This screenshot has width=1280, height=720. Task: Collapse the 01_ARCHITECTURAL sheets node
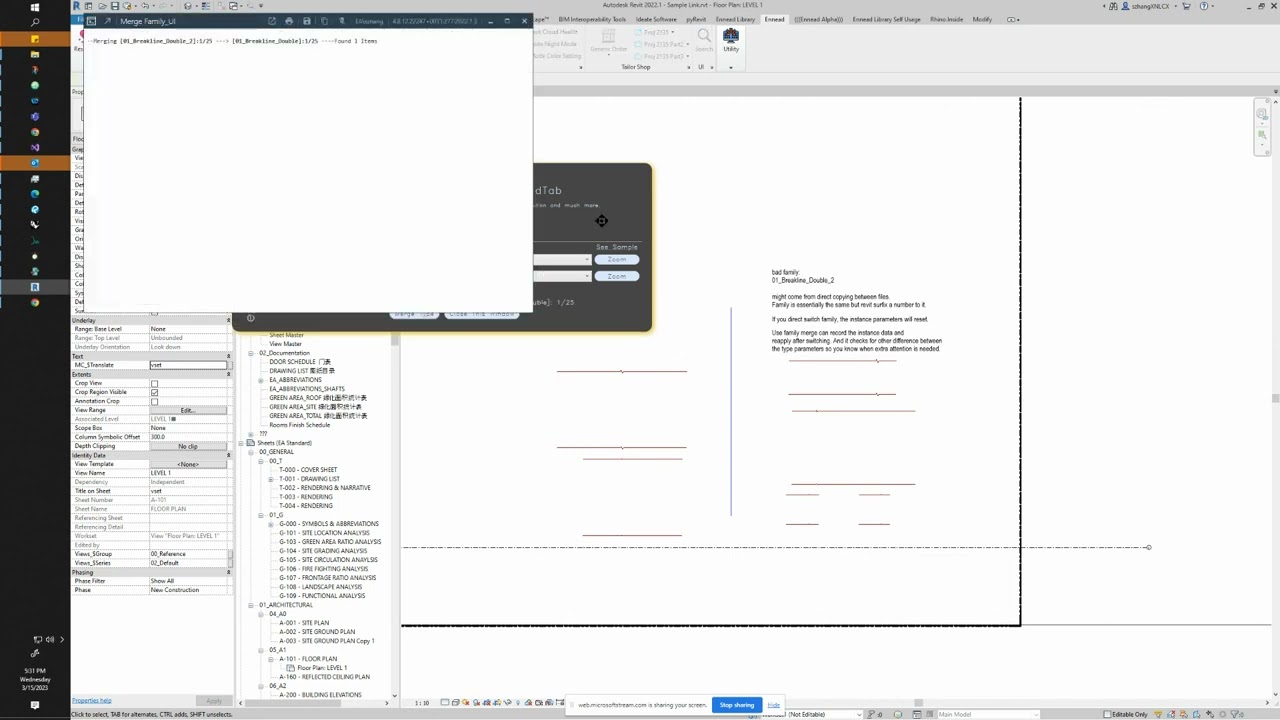click(252, 605)
